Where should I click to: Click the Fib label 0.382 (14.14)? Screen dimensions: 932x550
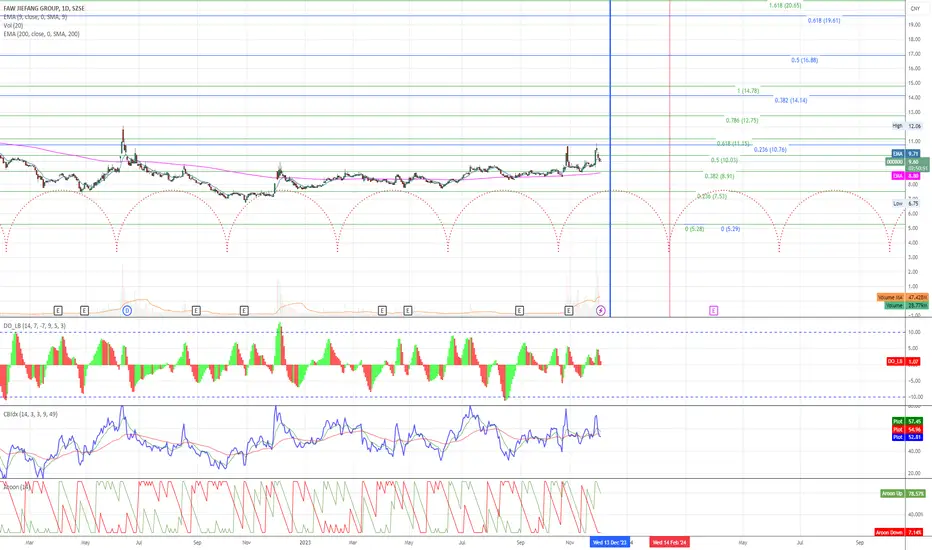pos(791,100)
